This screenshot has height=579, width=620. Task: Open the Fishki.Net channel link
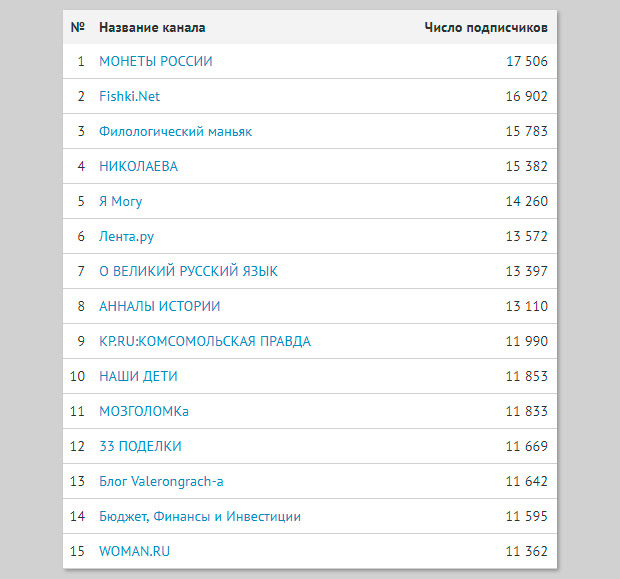pyautogui.click(x=129, y=96)
